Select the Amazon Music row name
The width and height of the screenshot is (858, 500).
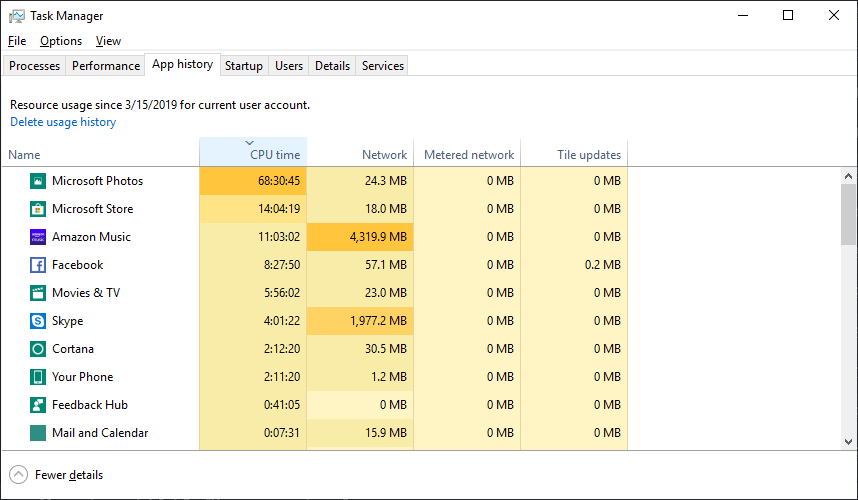click(91, 237)
